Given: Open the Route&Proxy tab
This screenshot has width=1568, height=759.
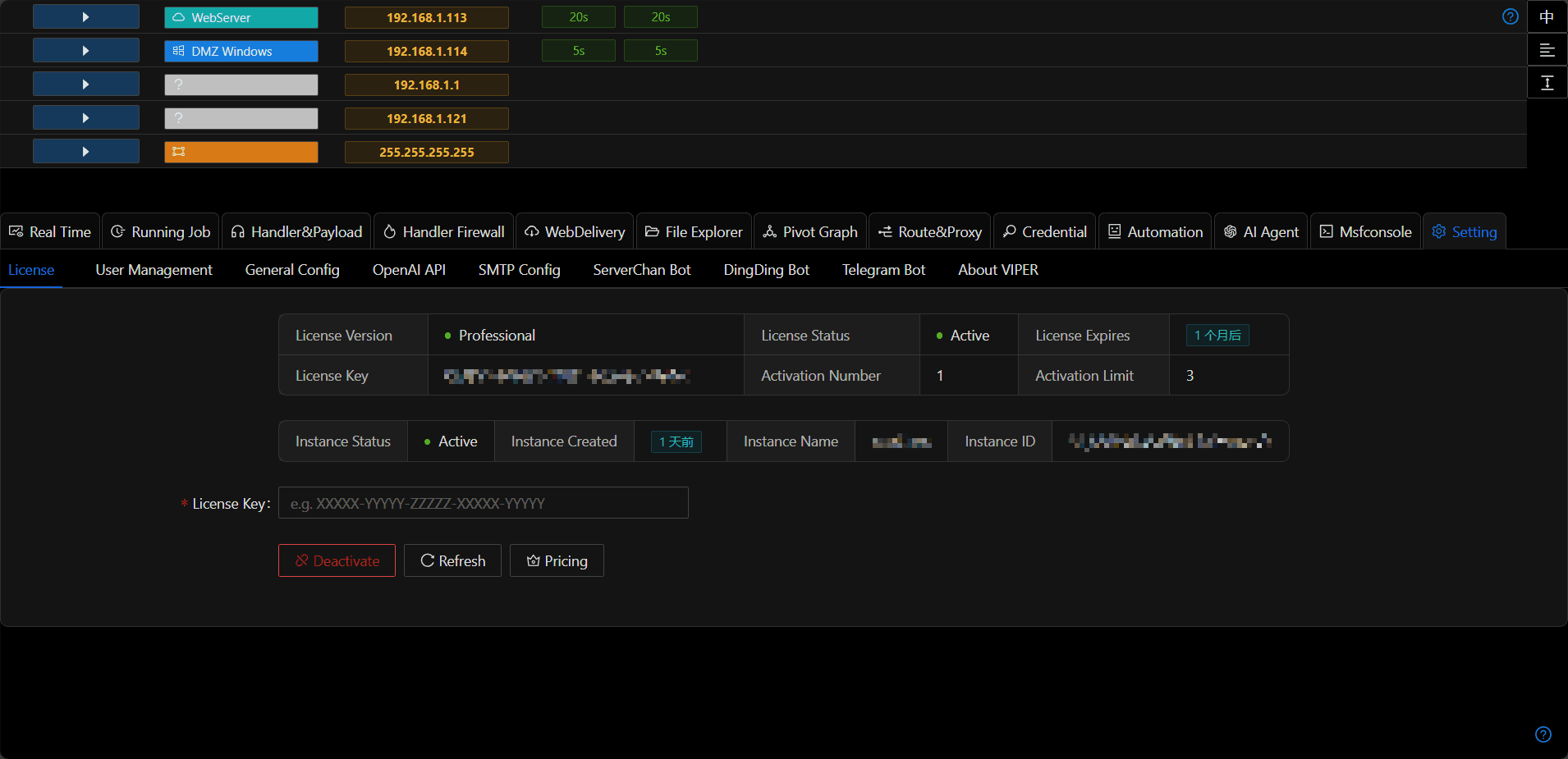Looking at the screenshot, I should coord(930,231).
